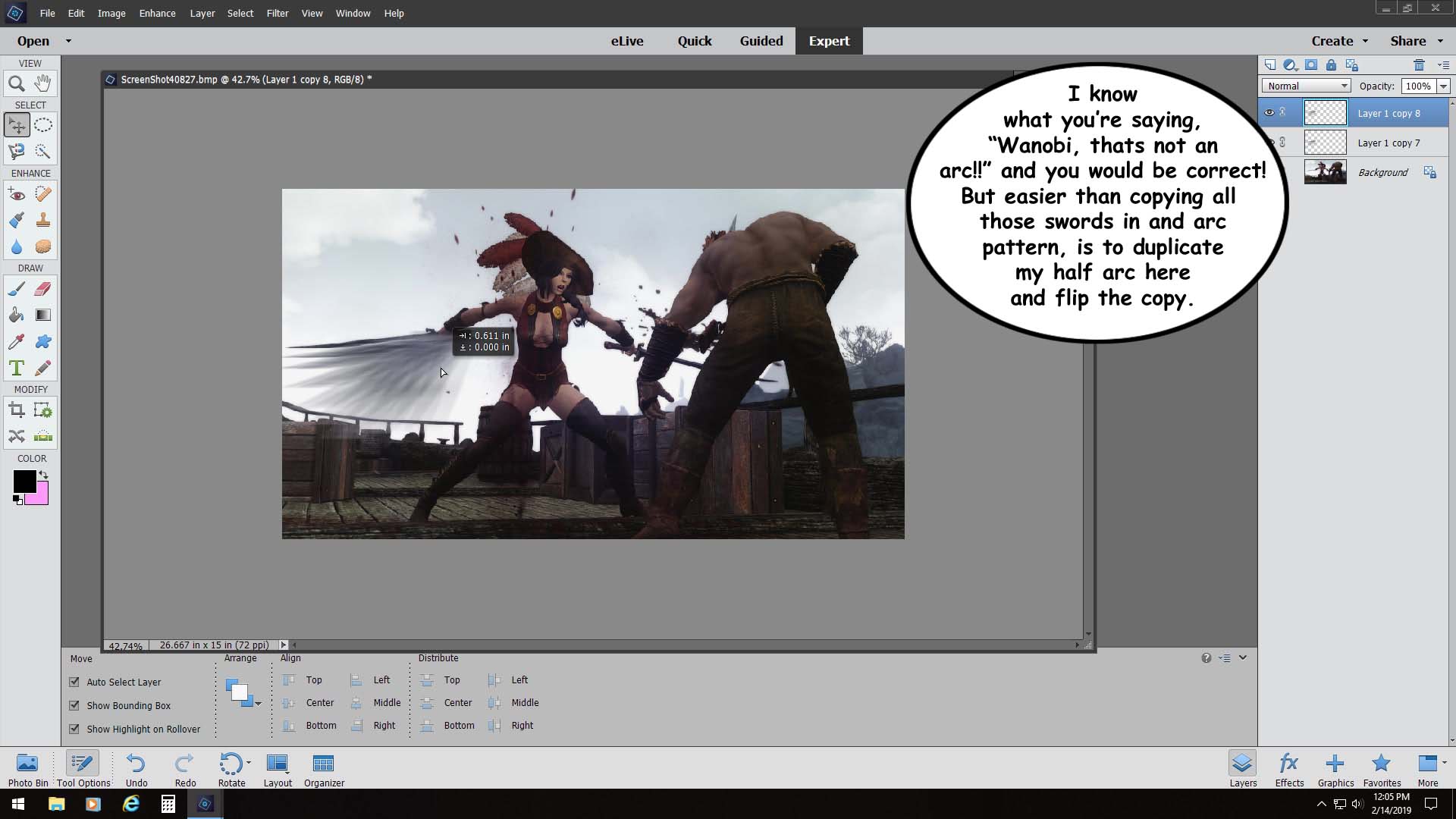
Task: Open the Organizer
Action: [x=324, y=769]
